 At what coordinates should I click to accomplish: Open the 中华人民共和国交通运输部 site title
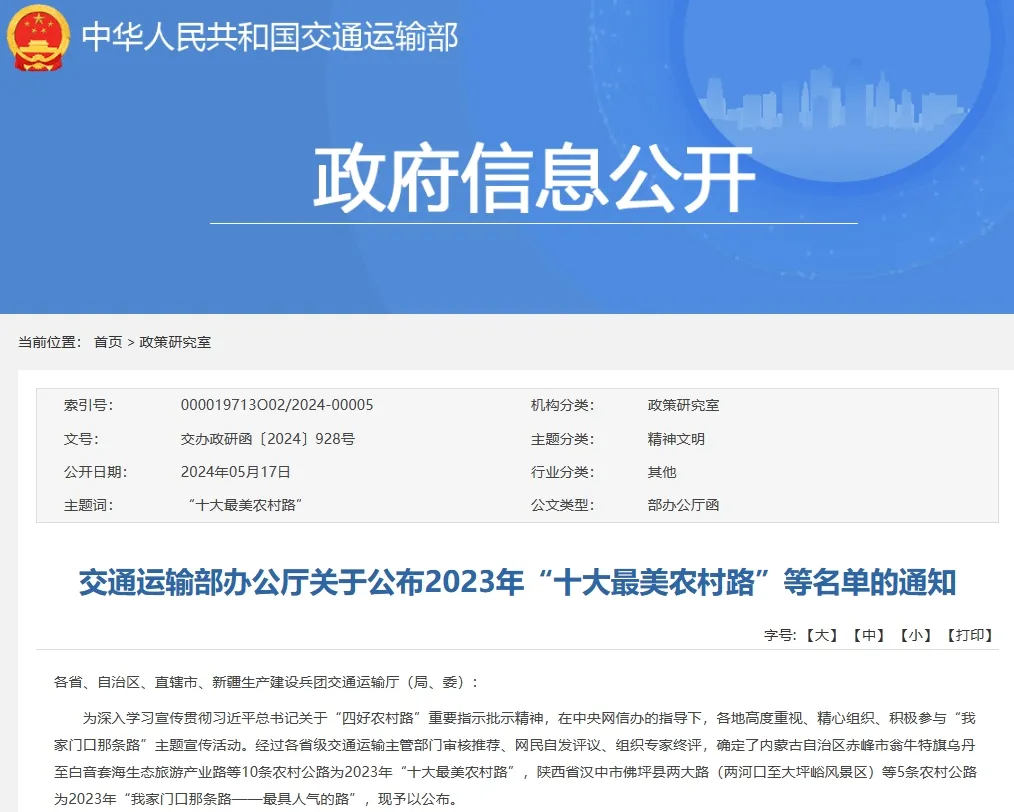coord(270,36)
